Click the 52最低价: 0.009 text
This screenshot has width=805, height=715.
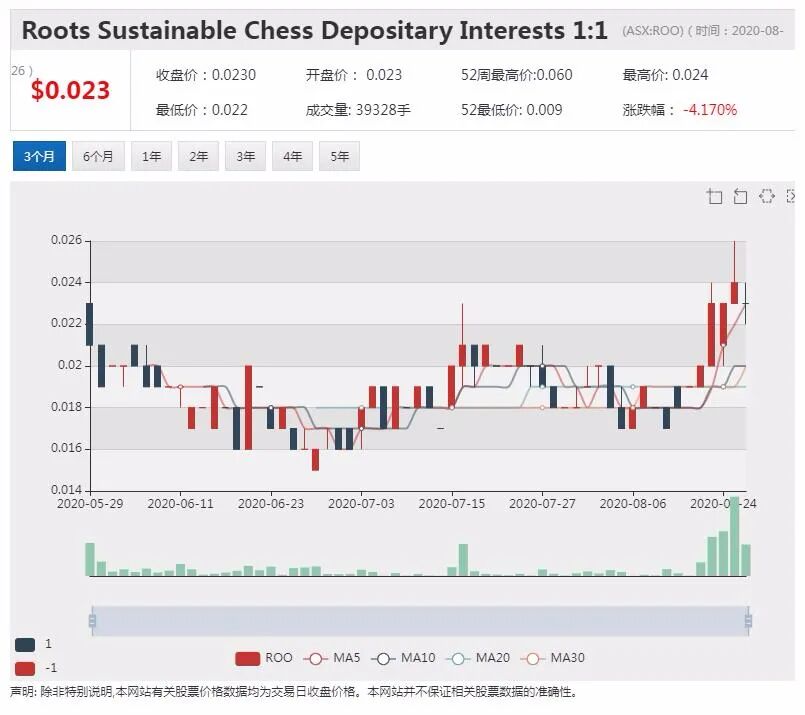pyautogui.click(x=511, y=110)
